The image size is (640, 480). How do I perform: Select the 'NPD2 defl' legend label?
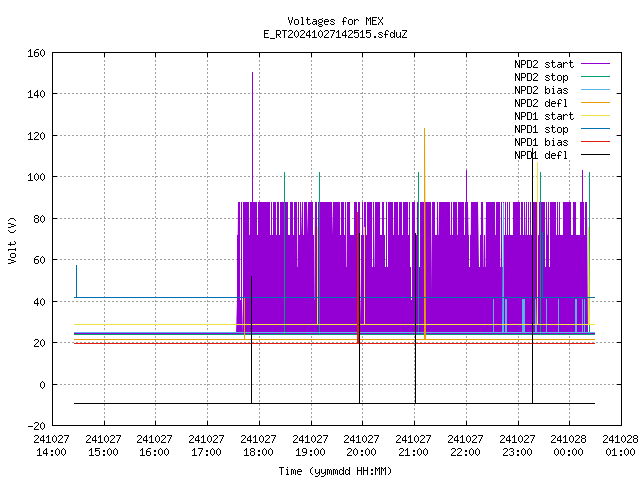(x=541, y=103)
